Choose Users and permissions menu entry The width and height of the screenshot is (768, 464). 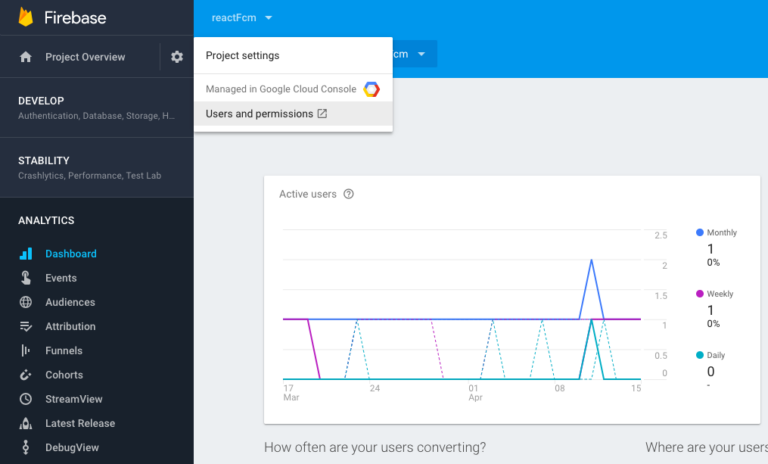pos(266,114)
